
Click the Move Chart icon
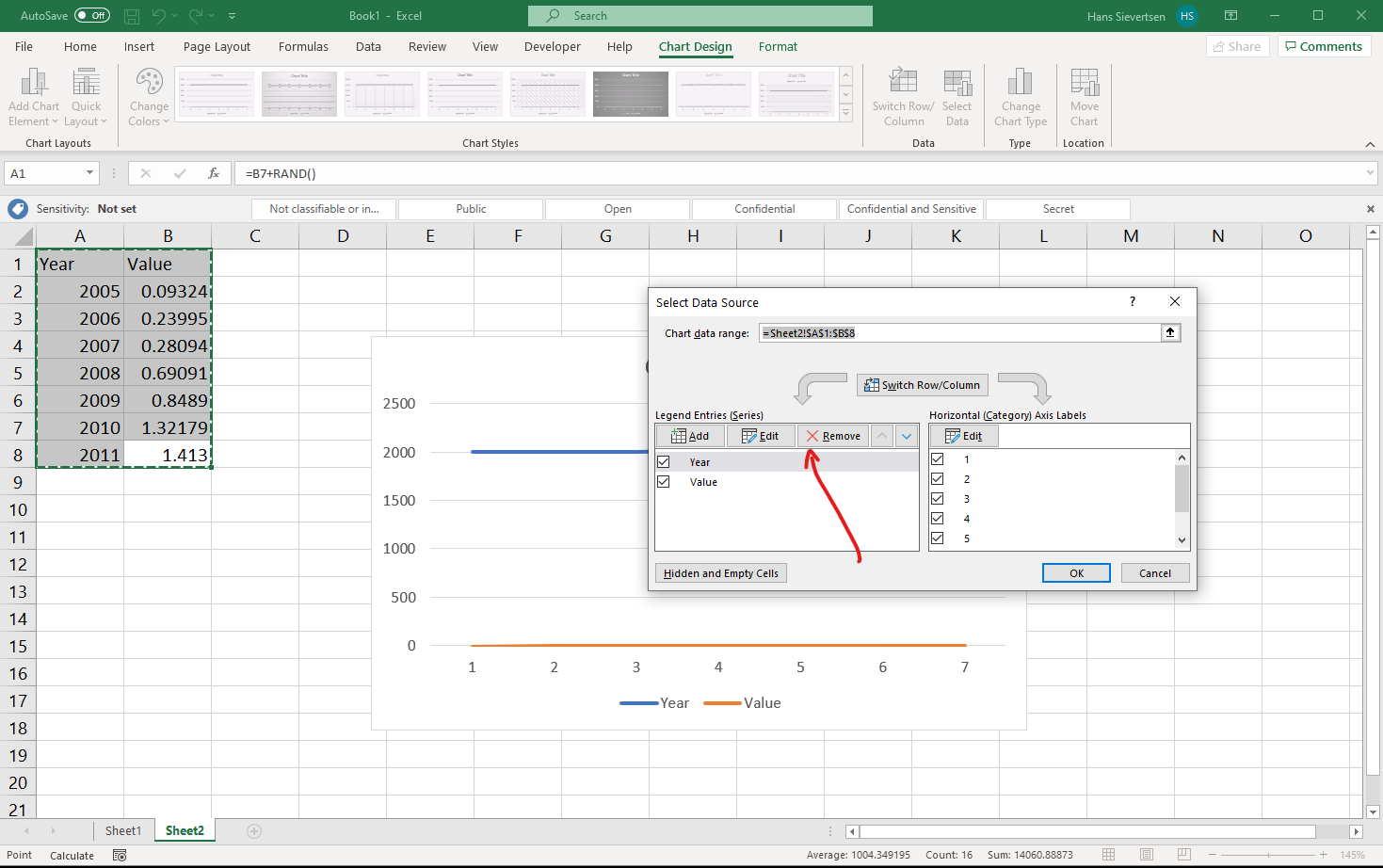1085,82
